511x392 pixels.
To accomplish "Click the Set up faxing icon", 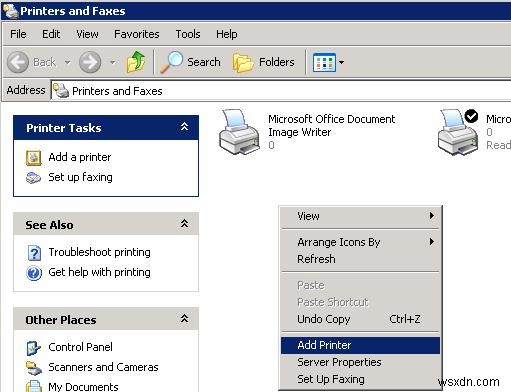I will (33, 178).
